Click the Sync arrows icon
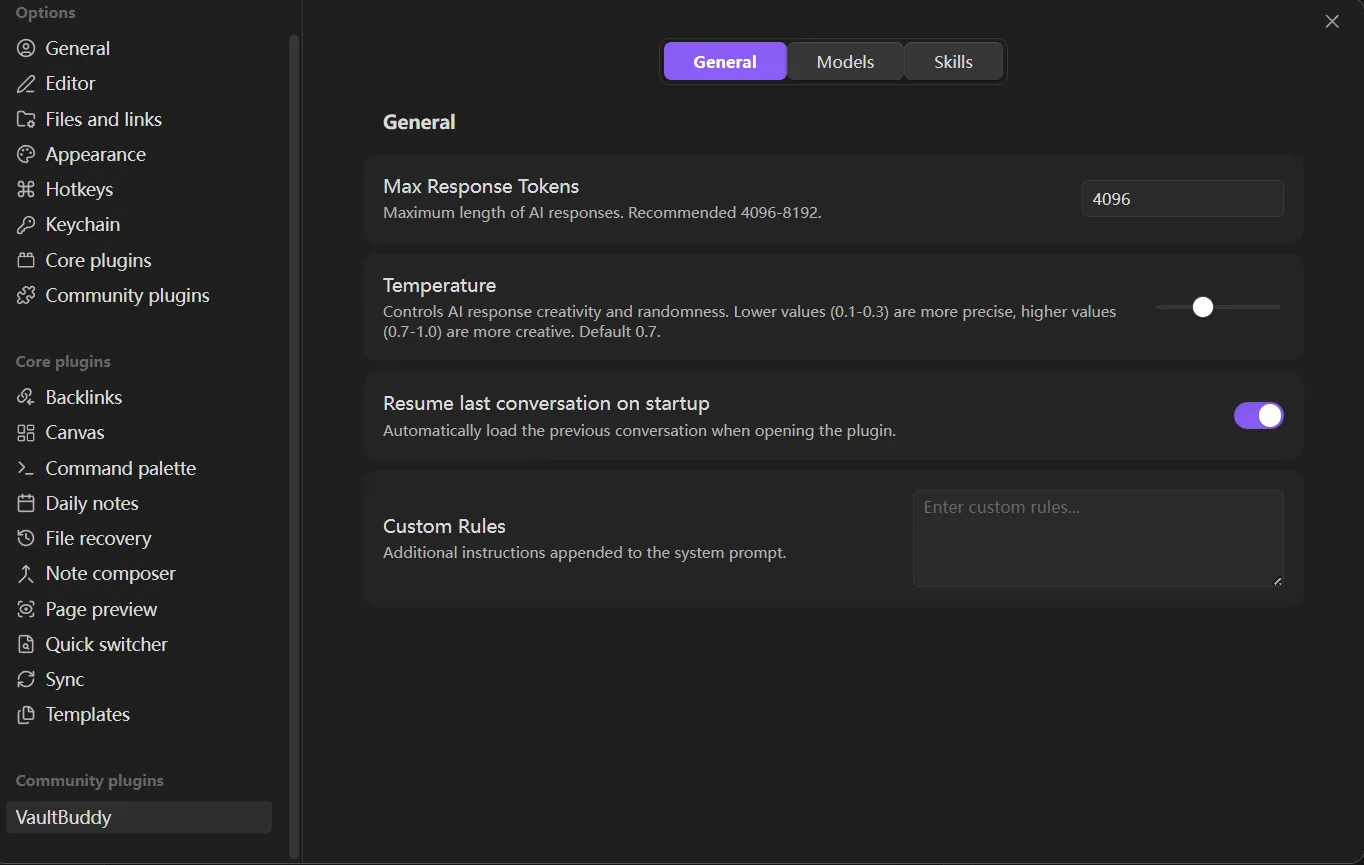Image resolution: width=1364 pixels, height=865 pixels. pyautogui.click(x=26, y=679)
